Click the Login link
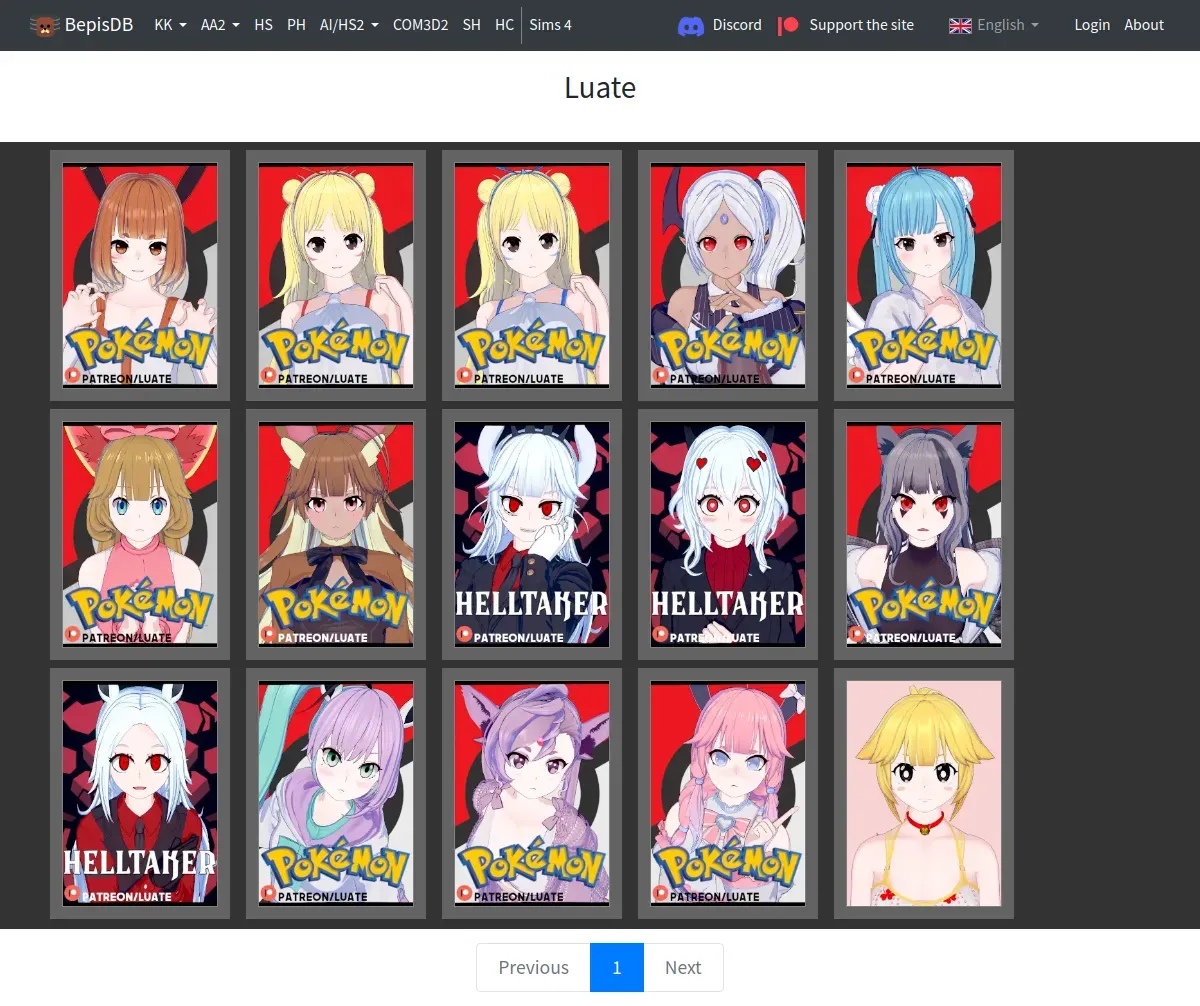Image resolution: width=1200 pixels, height=1006 pixels. [x=1092, y=25]
